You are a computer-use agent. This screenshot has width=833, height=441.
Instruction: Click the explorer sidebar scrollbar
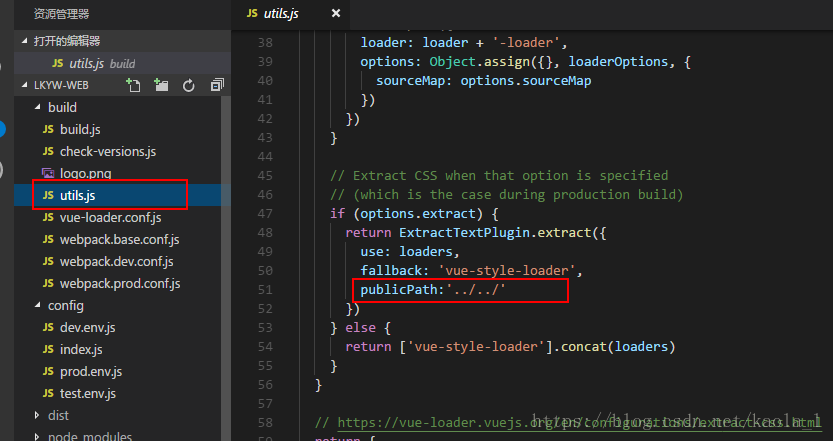point(226,266)
